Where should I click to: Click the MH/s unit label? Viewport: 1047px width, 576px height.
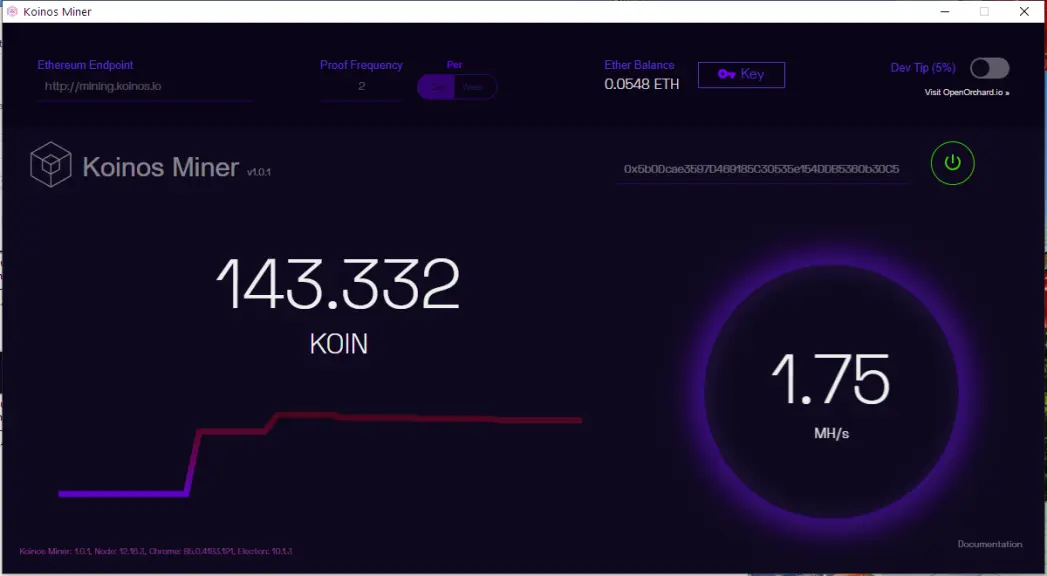coord(831,434)
